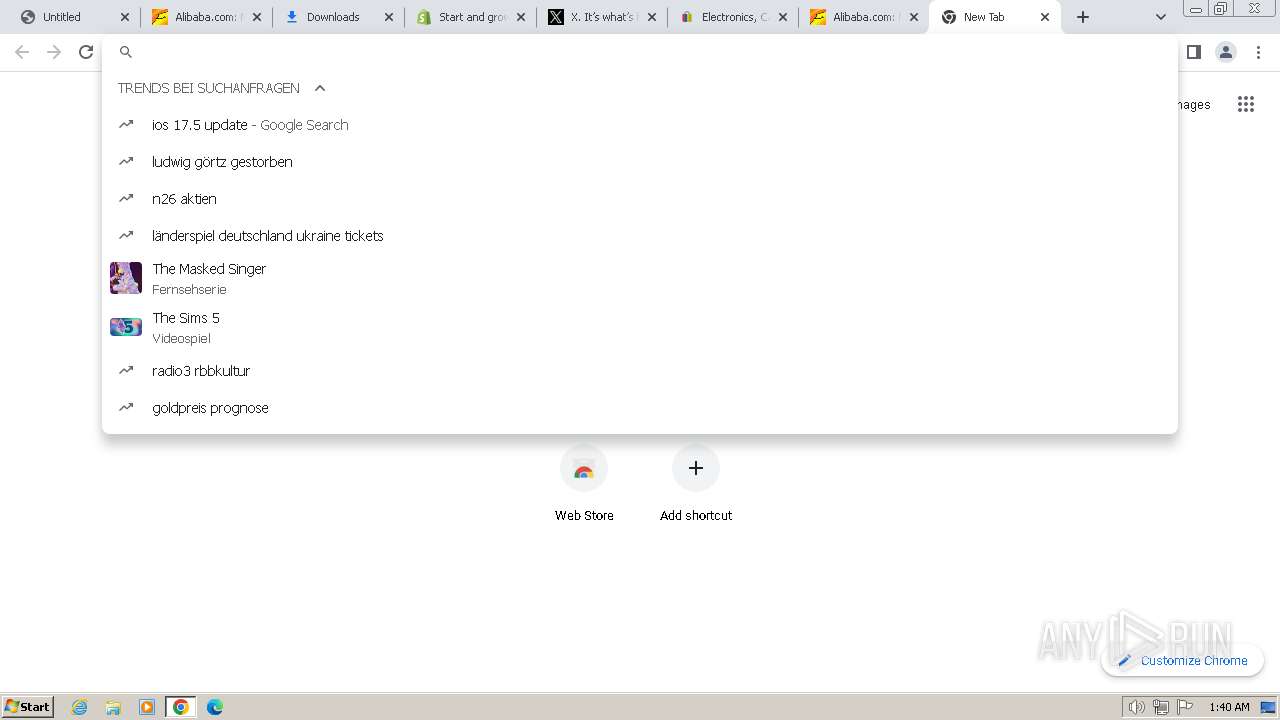Launch Internet Explorer from the taskbar

click(x=80, y=707)
